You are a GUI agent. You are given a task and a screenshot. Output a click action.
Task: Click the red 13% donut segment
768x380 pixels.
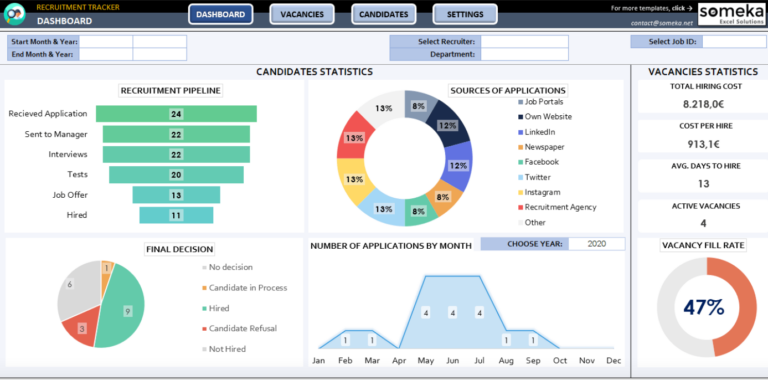coord(354,138)
